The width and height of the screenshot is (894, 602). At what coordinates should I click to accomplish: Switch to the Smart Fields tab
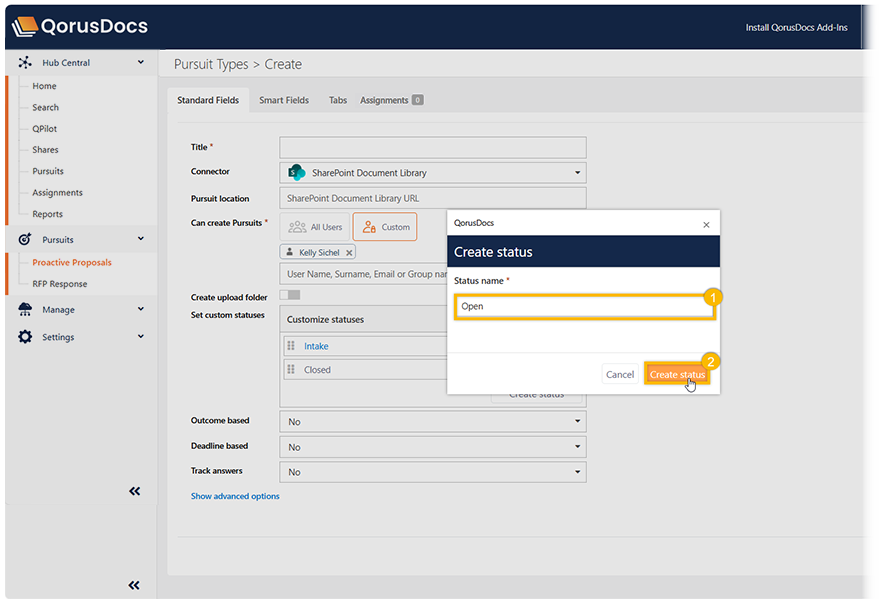[284, 100]
